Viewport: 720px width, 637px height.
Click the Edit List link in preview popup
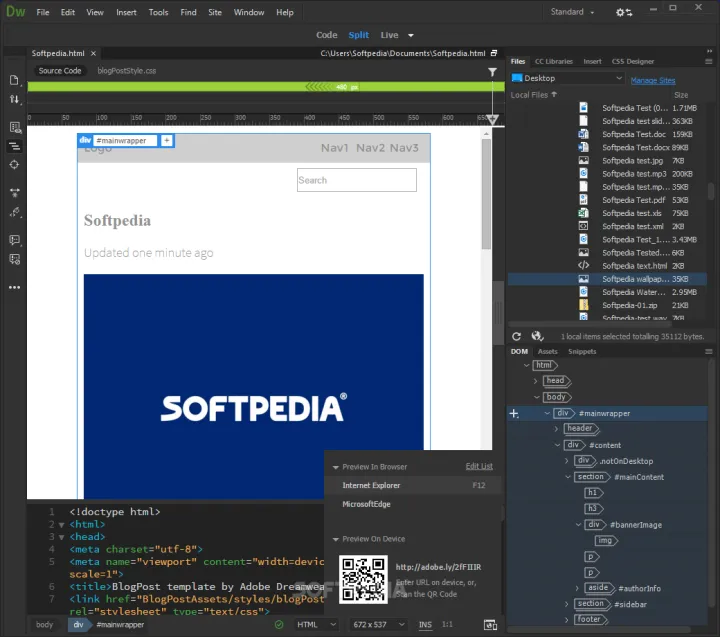[x=479, y=467]
